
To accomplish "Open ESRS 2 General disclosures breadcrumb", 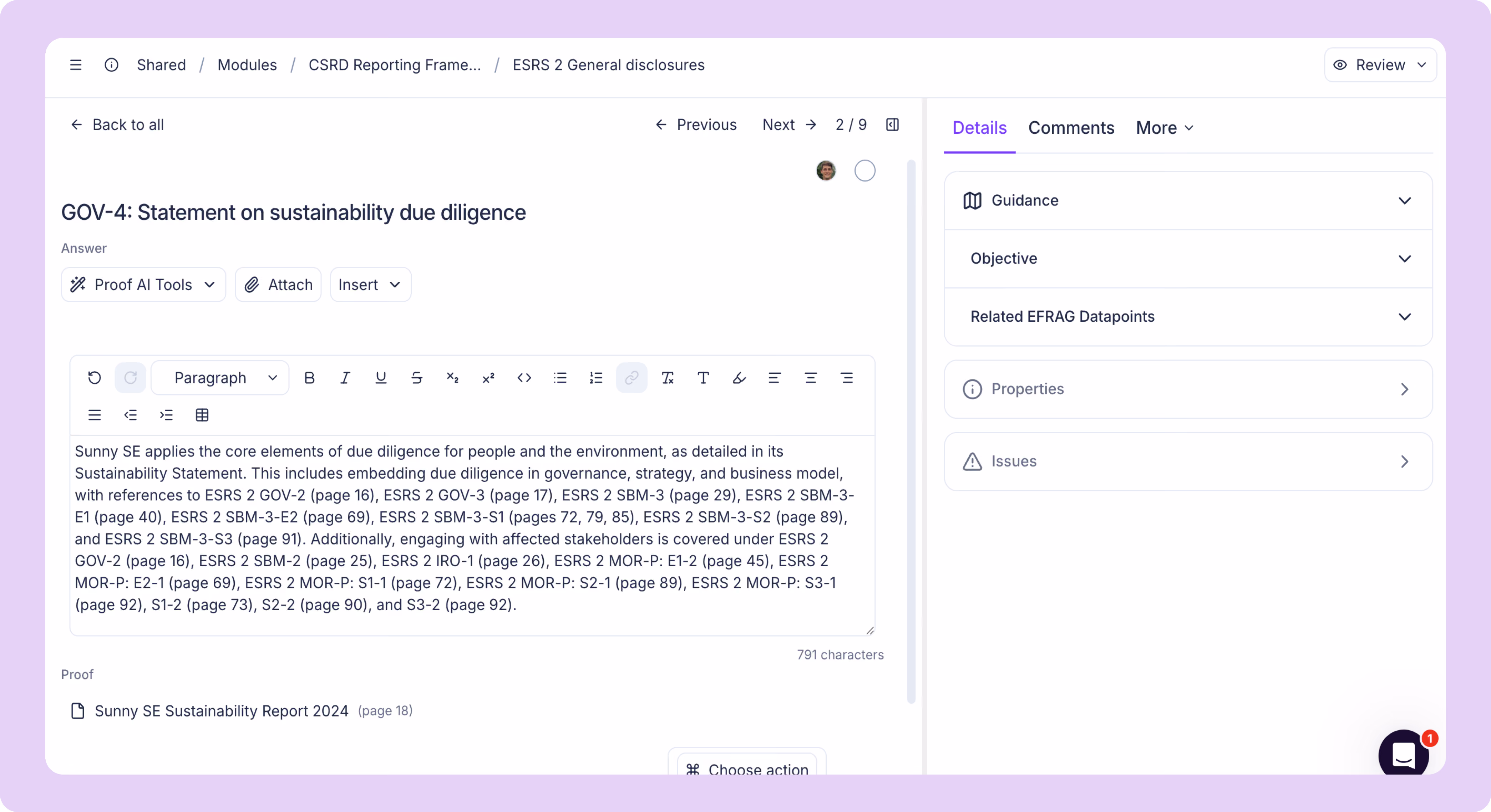I will (608, 65).
